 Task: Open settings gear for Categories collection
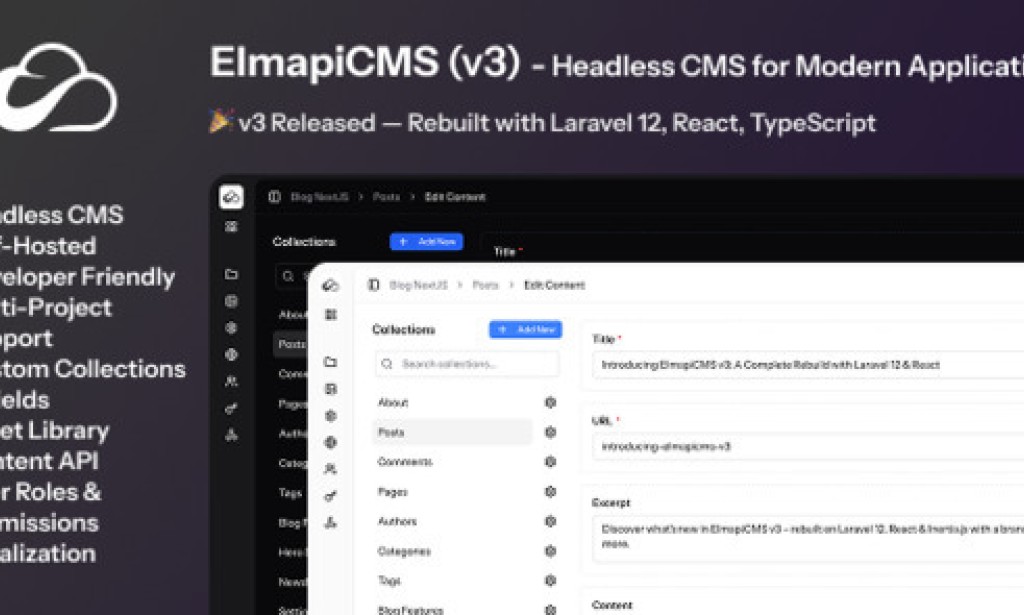pos(551,551)
